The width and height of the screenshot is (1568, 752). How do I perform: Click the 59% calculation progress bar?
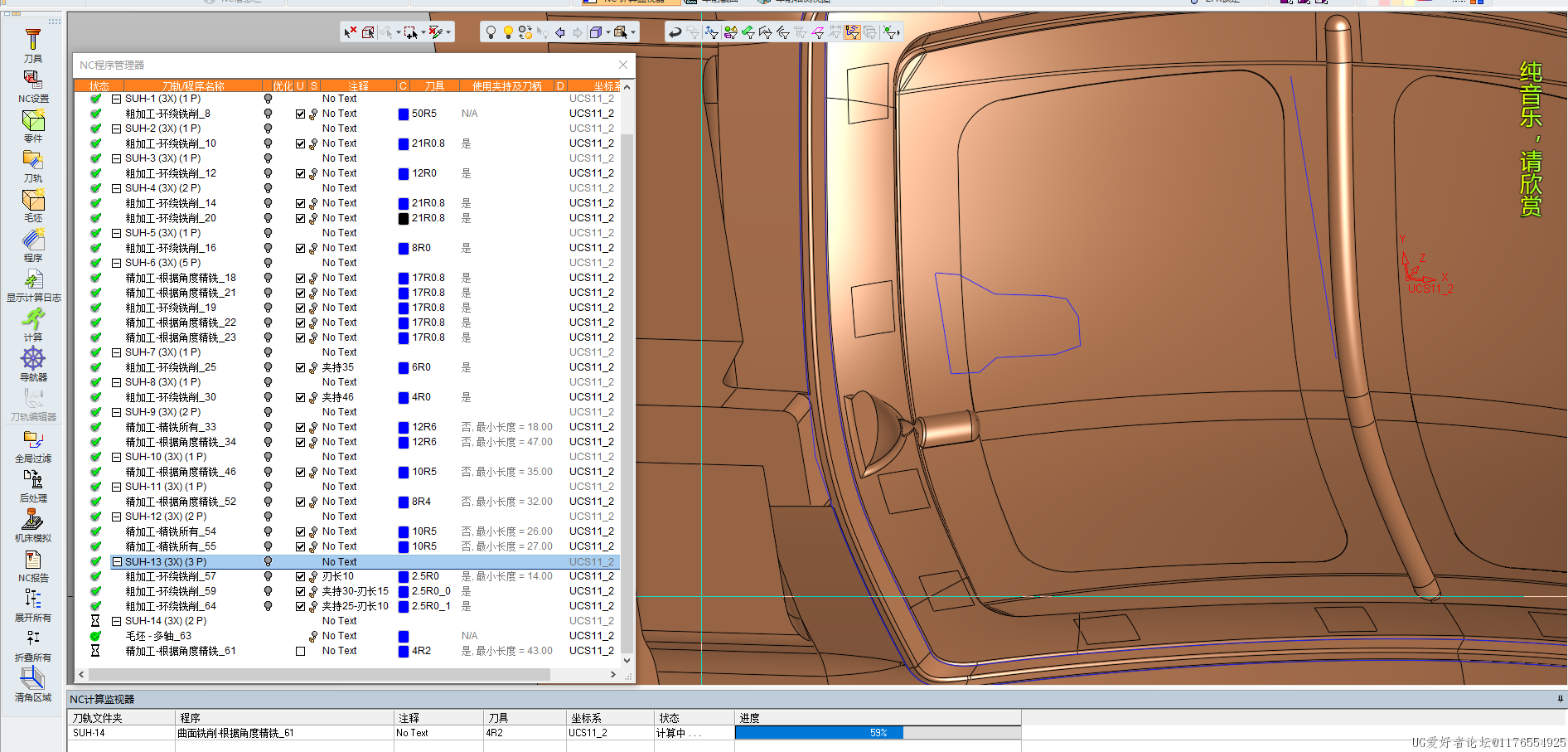point(878,733)
